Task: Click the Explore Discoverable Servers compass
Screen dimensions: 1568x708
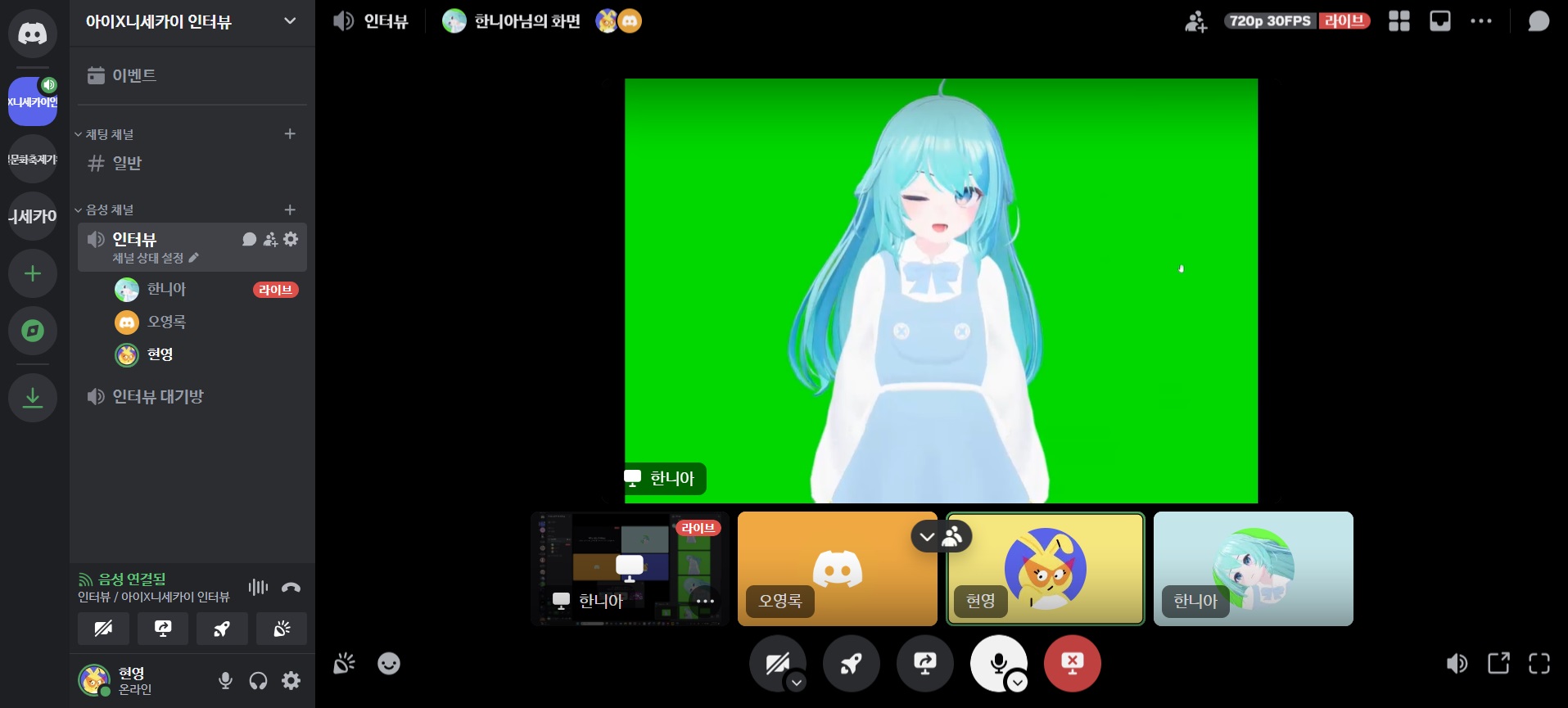Action: coord(33,331)
